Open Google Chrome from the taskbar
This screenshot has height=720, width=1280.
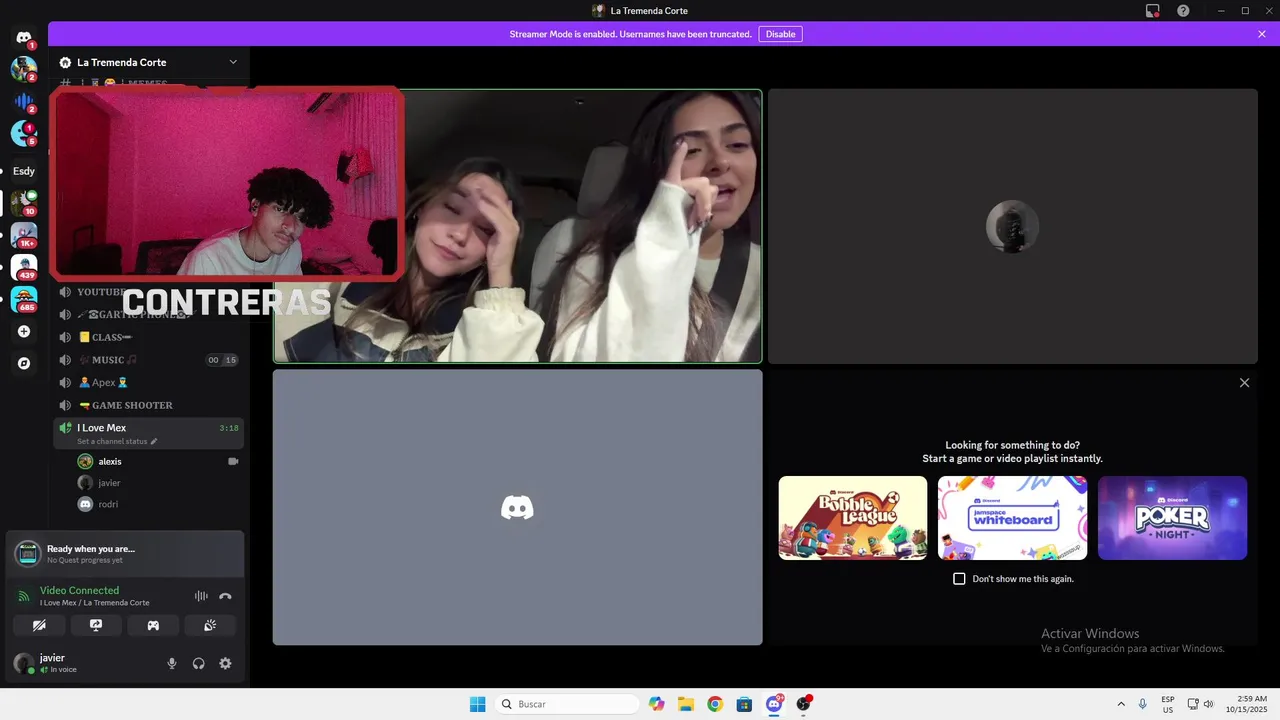pos(715,704)
